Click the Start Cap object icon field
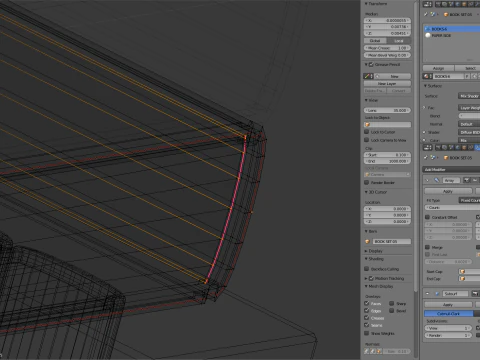Image resolution: width=480 pixels, height=360 pixels. pyautogui.click(x=469, y=272)
